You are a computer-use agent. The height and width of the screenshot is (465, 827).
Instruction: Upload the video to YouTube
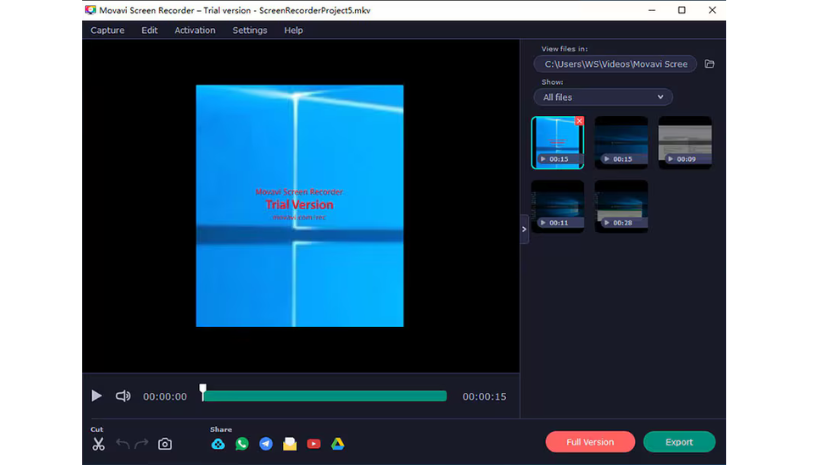(x=314, y=444)
